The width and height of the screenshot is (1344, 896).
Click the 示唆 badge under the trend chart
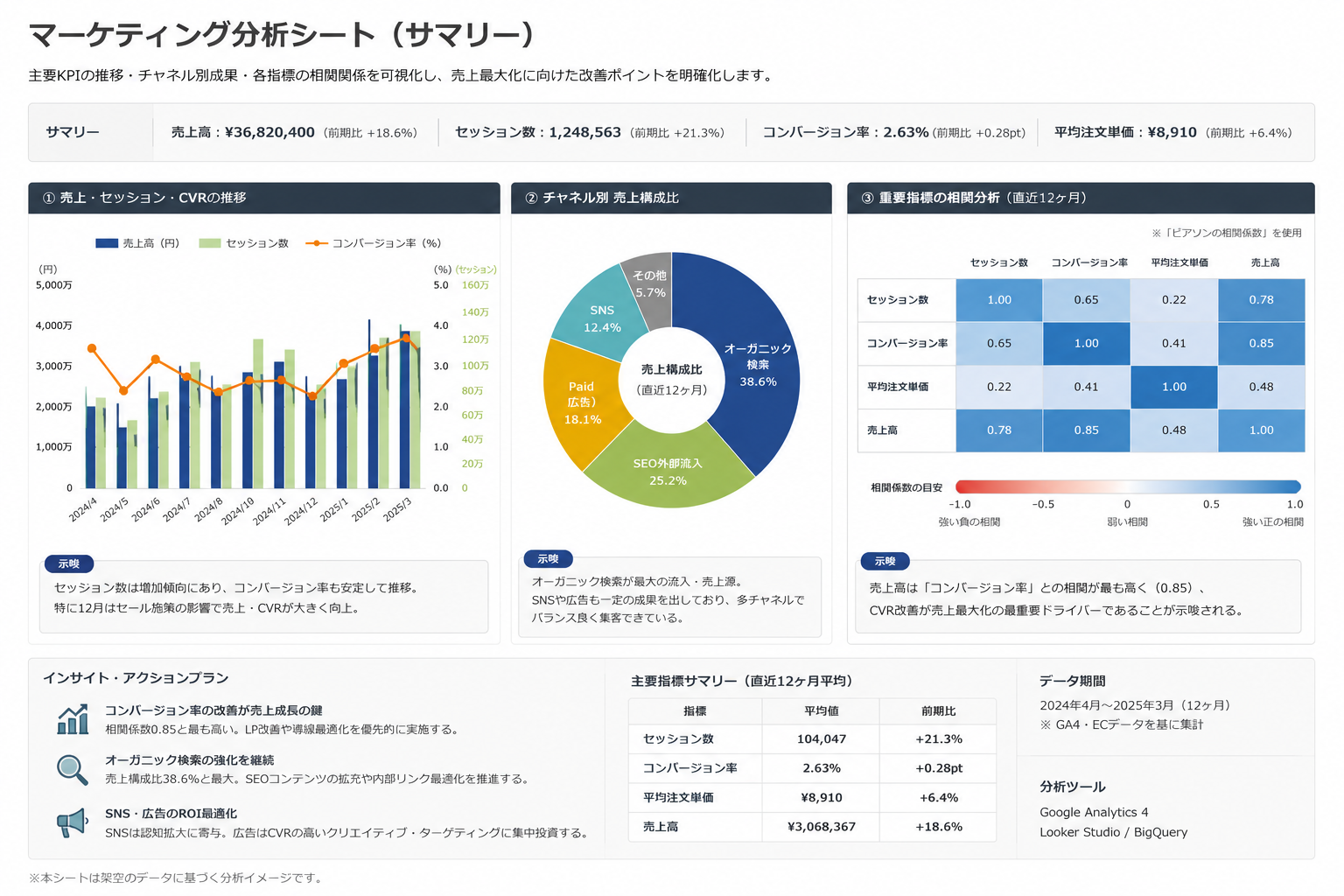pyautogui.click(x=69, y=563)
